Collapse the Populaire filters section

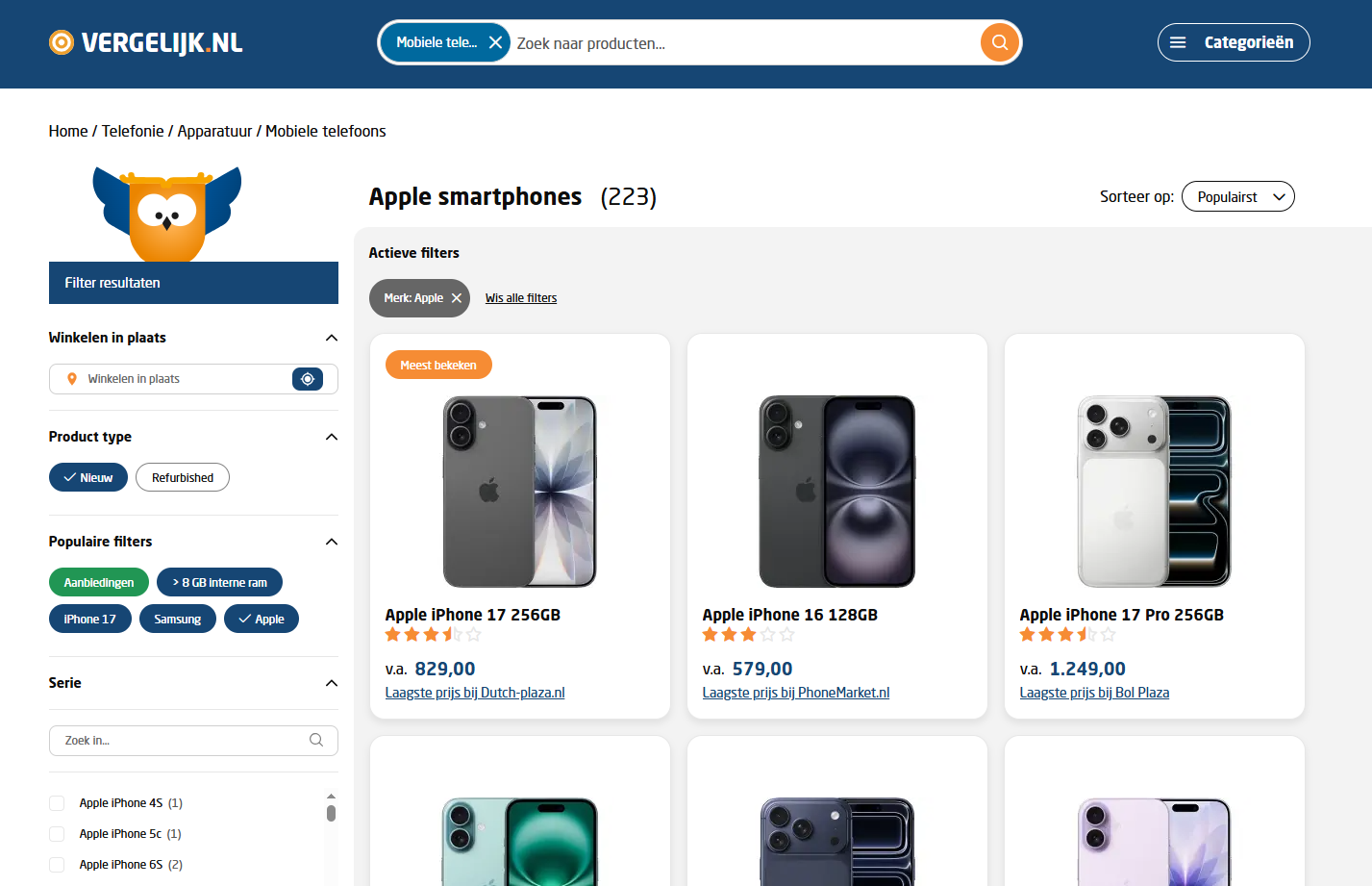332,542
